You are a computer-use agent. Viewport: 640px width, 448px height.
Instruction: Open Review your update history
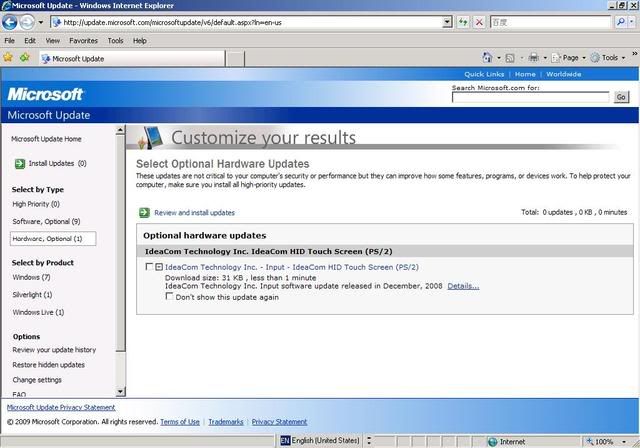[54, 350]
